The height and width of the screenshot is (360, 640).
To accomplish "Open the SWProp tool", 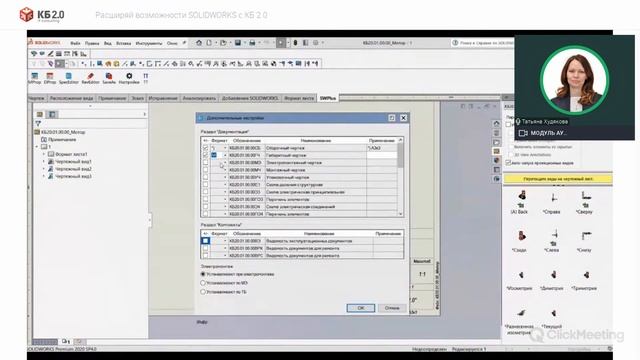I will click(34, 78).
